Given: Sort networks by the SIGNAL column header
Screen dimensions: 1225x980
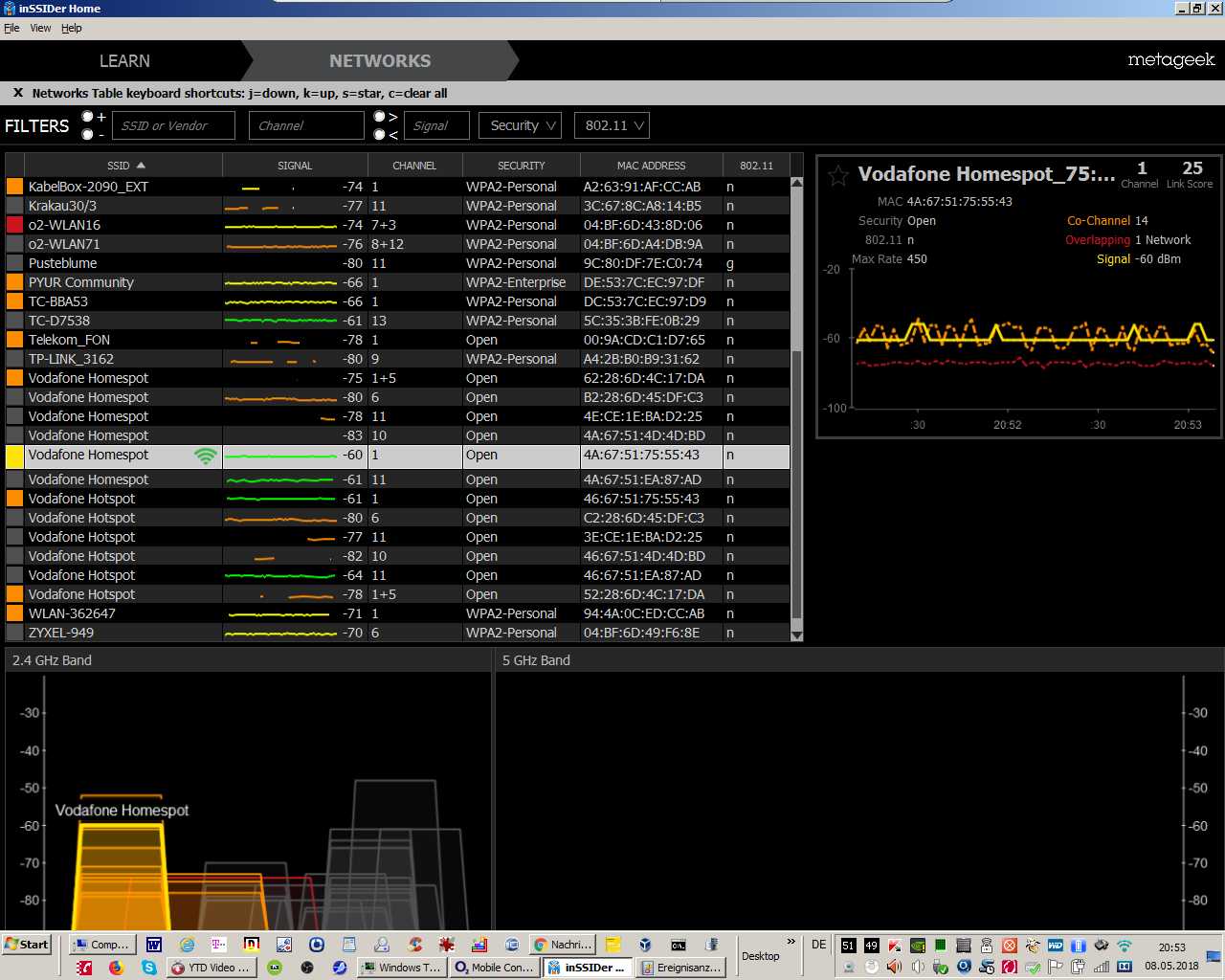Looking at the screenshot, I should 294,166.
